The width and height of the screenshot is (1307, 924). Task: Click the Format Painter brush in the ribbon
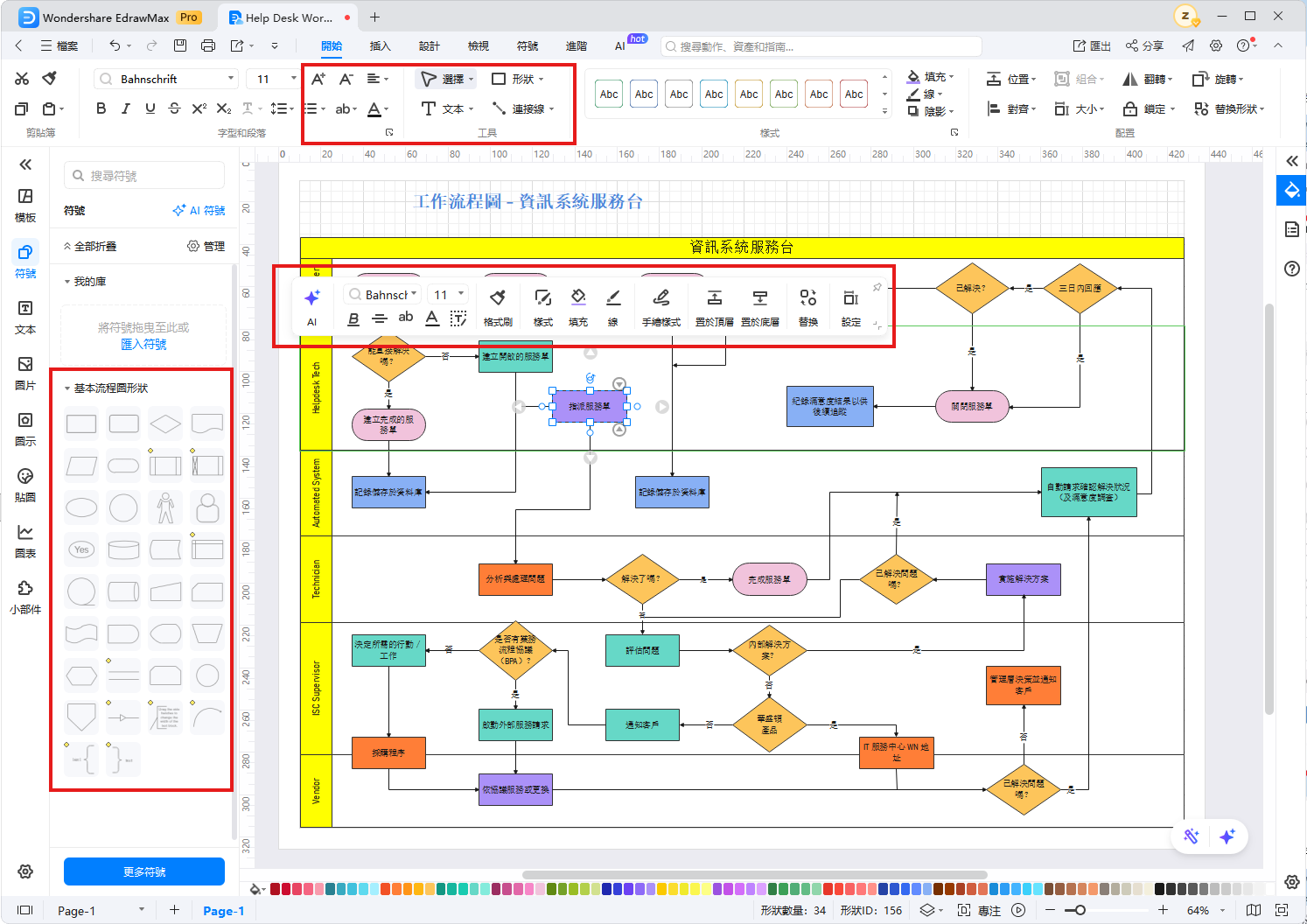pyautogui.click(x=50, y=79)
